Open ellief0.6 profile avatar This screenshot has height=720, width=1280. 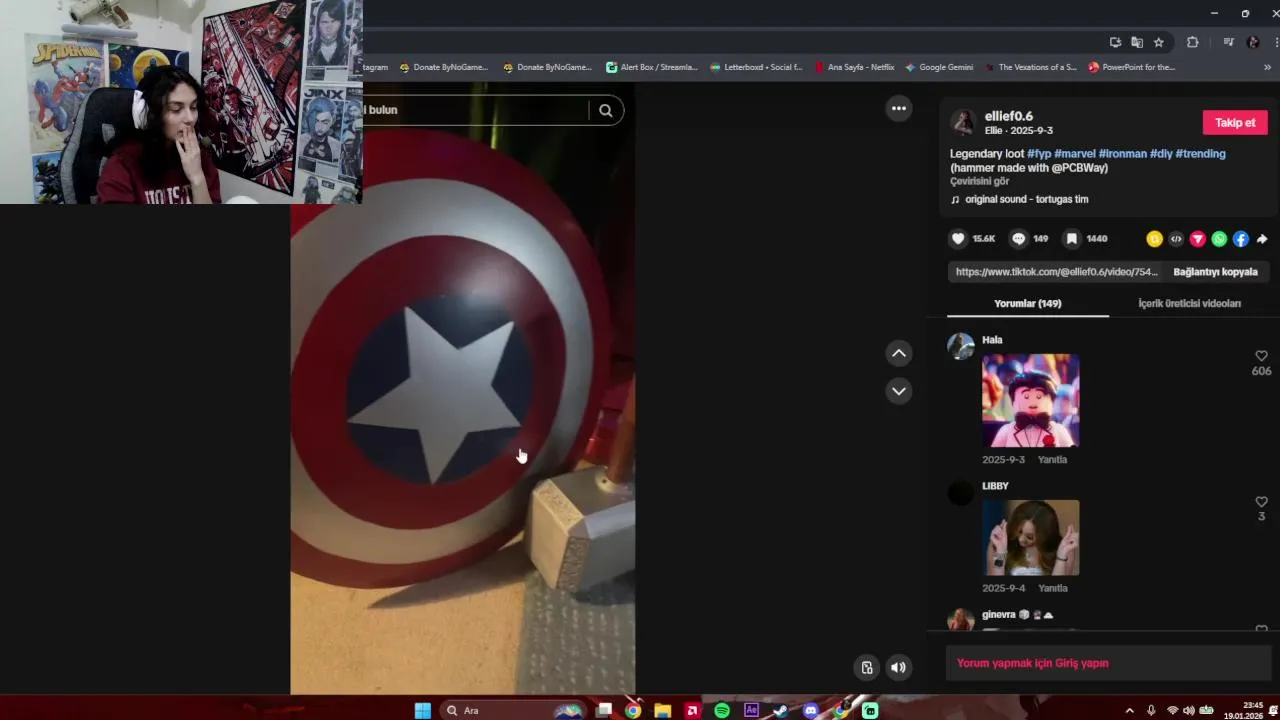[963, 123]
